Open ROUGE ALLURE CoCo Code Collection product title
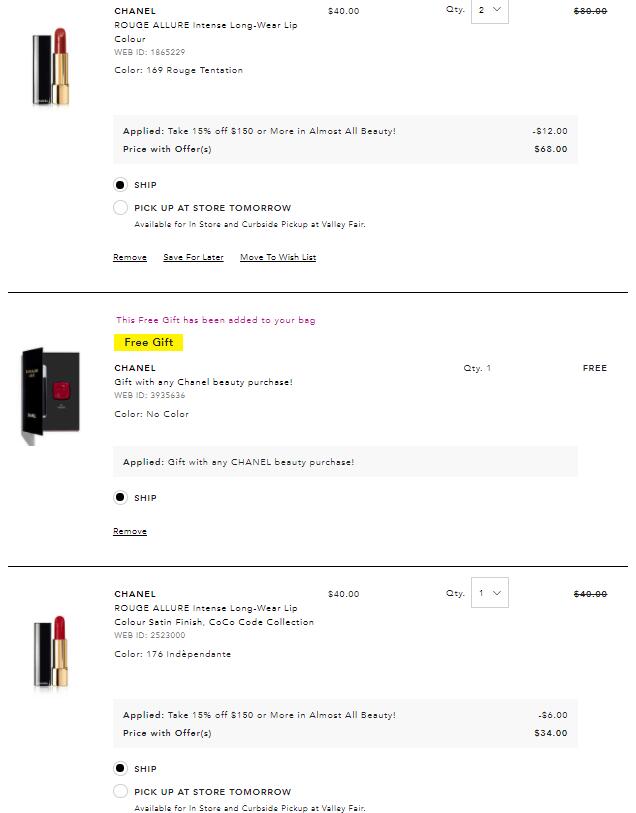 [214, 615]
